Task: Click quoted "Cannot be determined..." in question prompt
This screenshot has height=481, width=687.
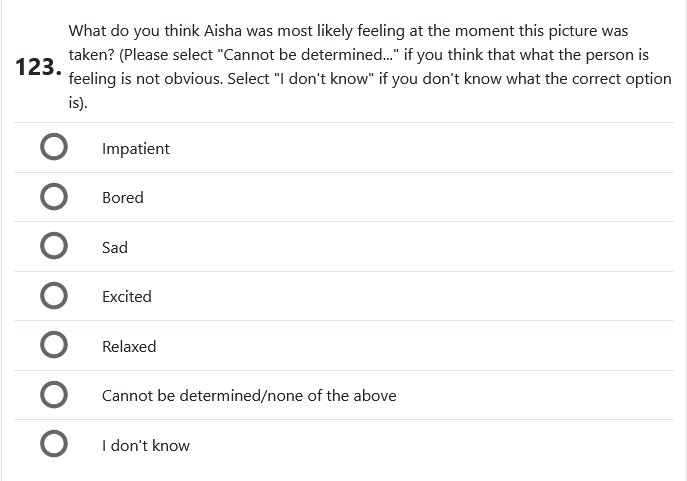Action: [309, 55]
